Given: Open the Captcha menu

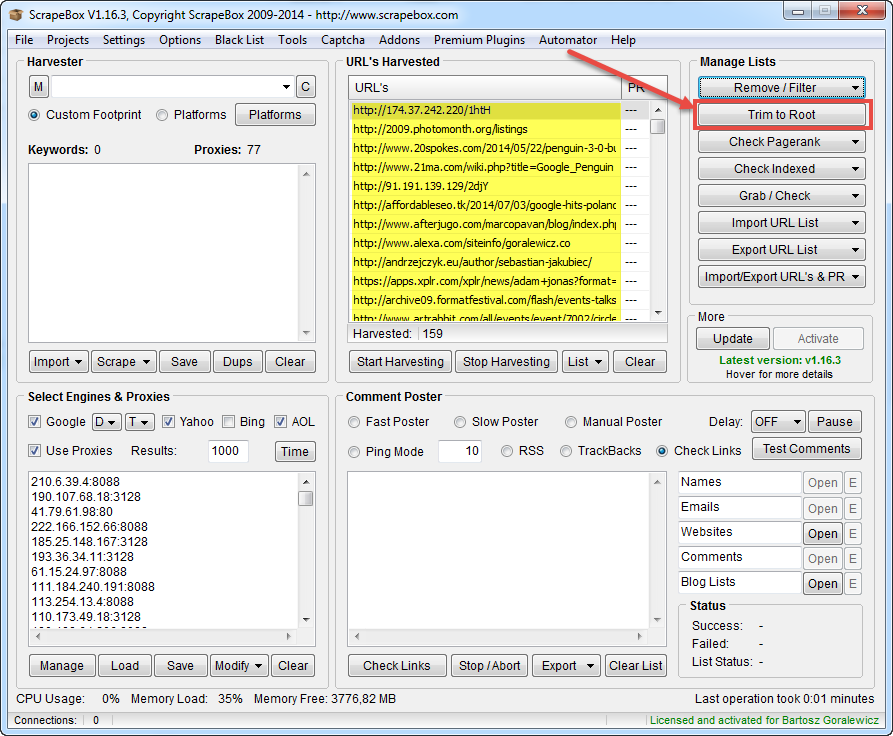Looking at the screenshot, I should click(x=343, y=40).
